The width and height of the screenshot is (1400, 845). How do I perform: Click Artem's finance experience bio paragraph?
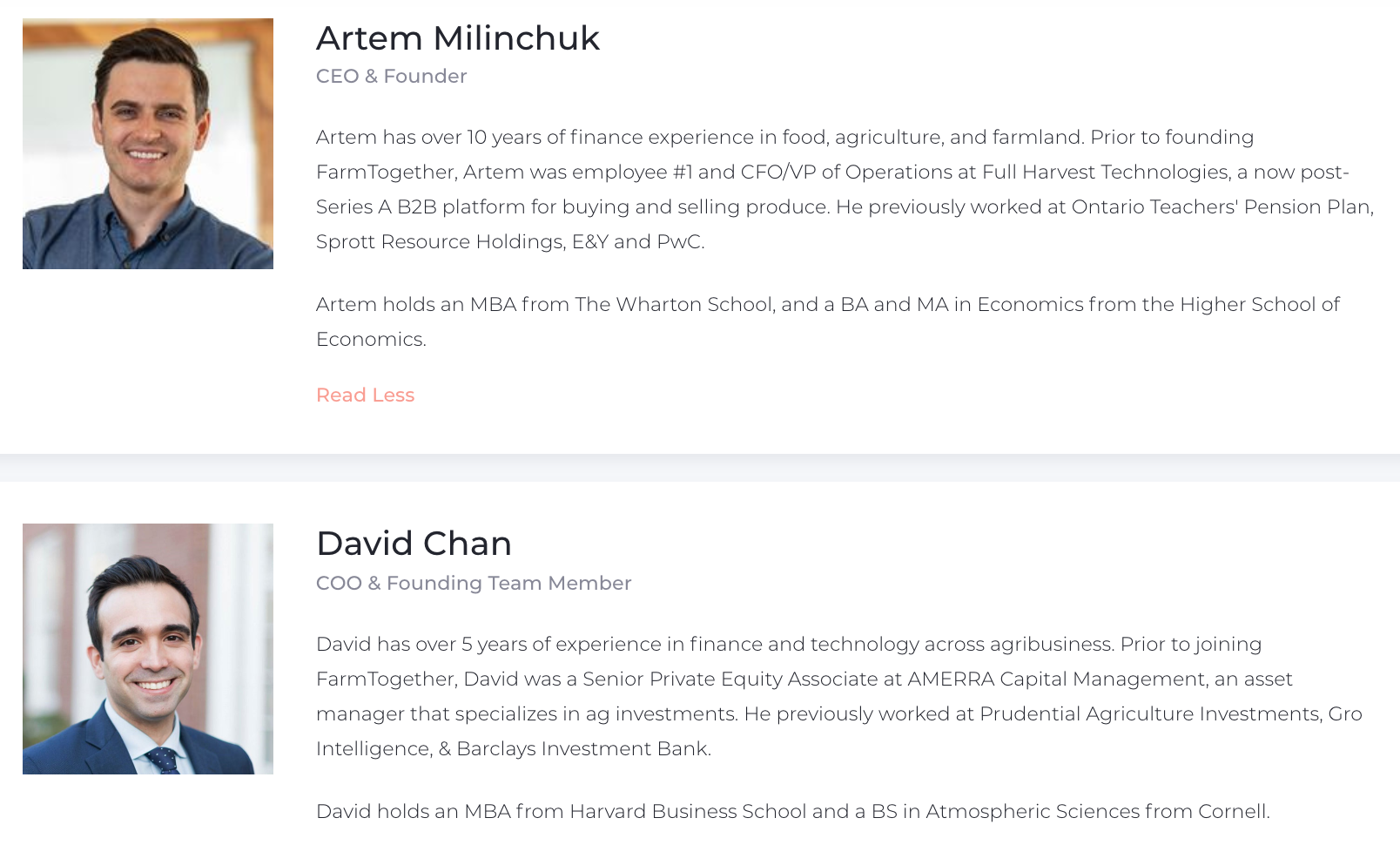tap(845, 189)
